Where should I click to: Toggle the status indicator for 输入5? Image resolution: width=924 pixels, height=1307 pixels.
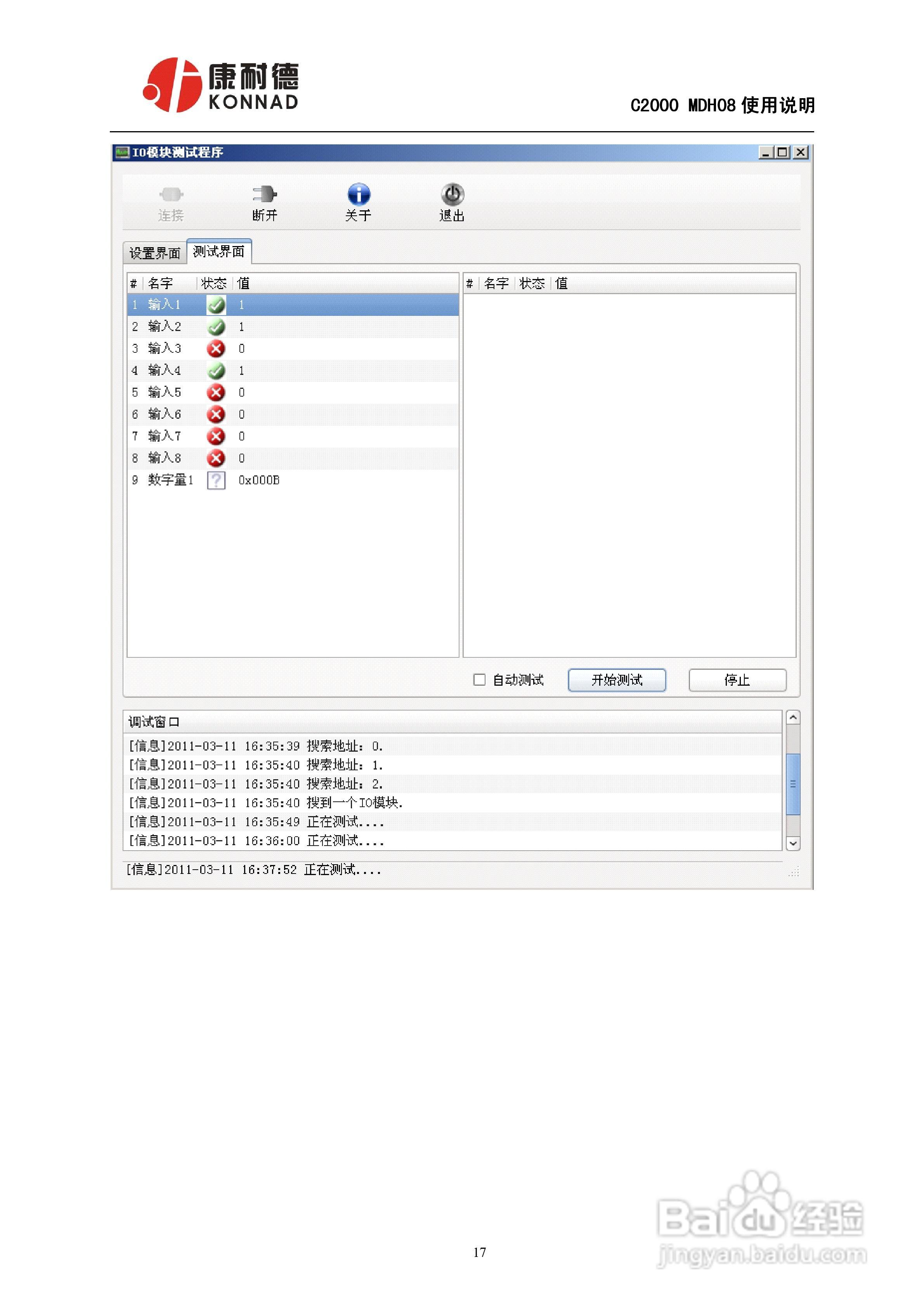(x=216, y=392)
